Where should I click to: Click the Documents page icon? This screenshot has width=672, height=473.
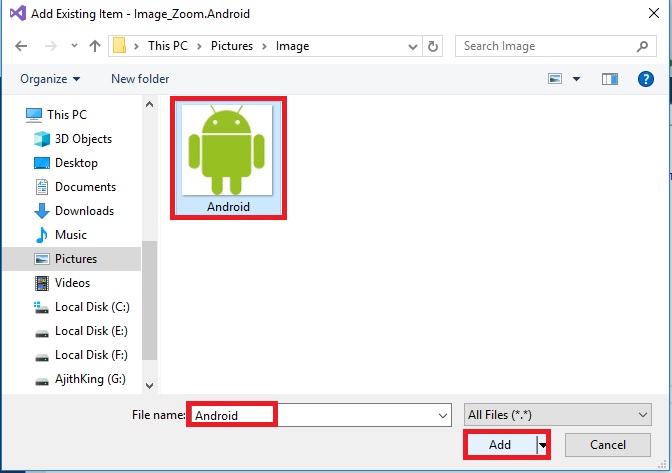42,187
